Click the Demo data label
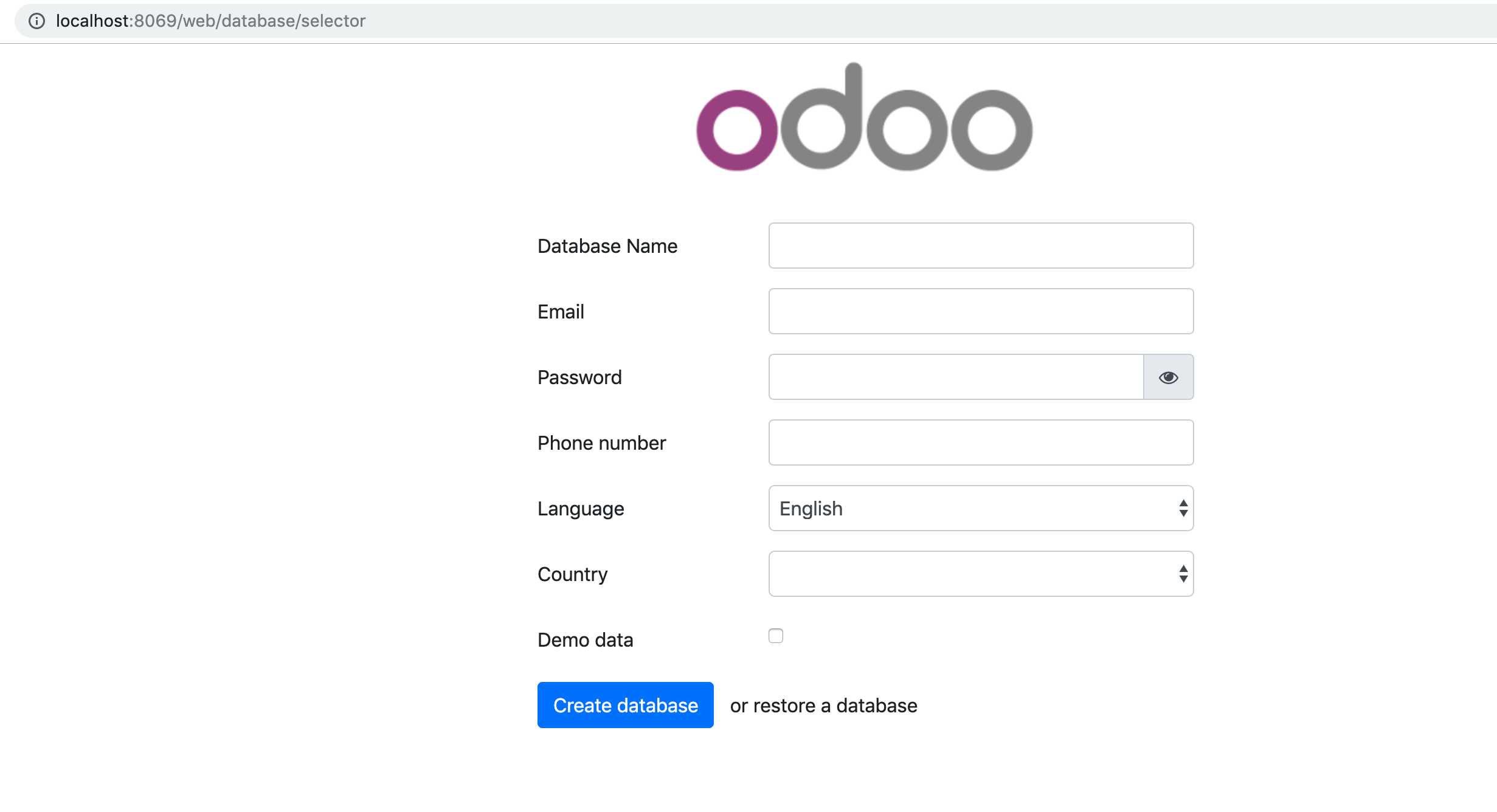 click(586, 640)
